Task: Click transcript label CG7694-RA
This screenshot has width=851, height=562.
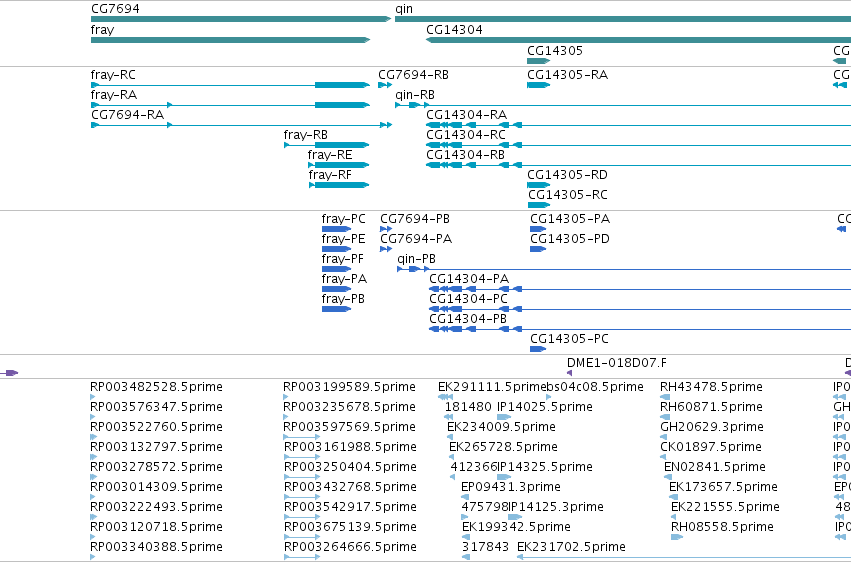Action: [x=127, y=115]
